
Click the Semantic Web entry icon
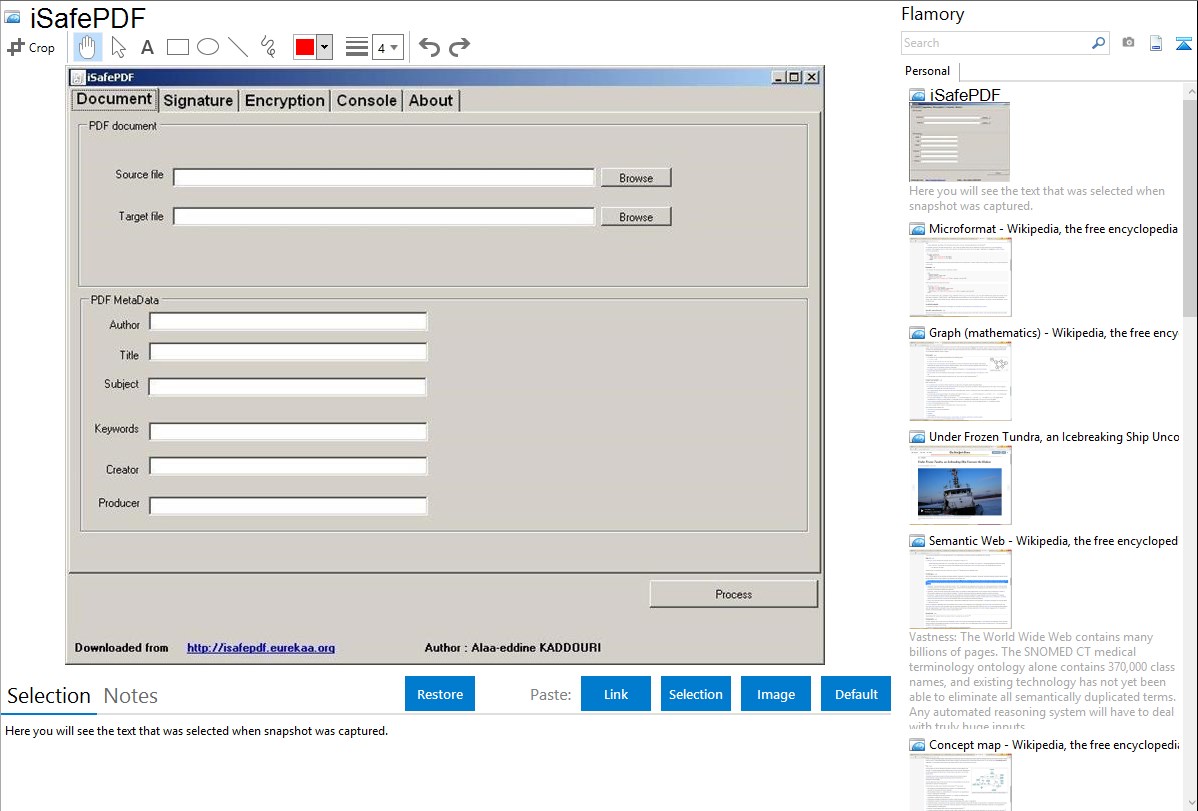click(917, 541)
